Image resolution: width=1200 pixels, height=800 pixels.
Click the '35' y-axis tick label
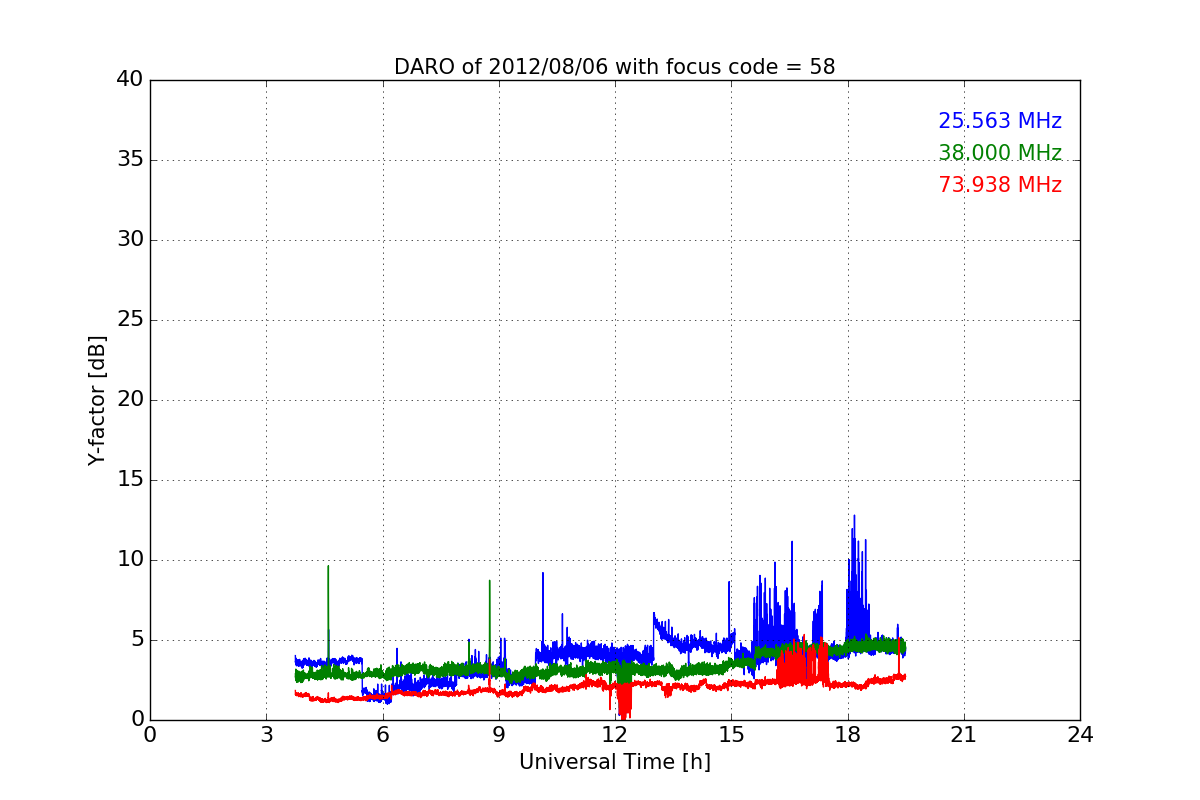130,160
